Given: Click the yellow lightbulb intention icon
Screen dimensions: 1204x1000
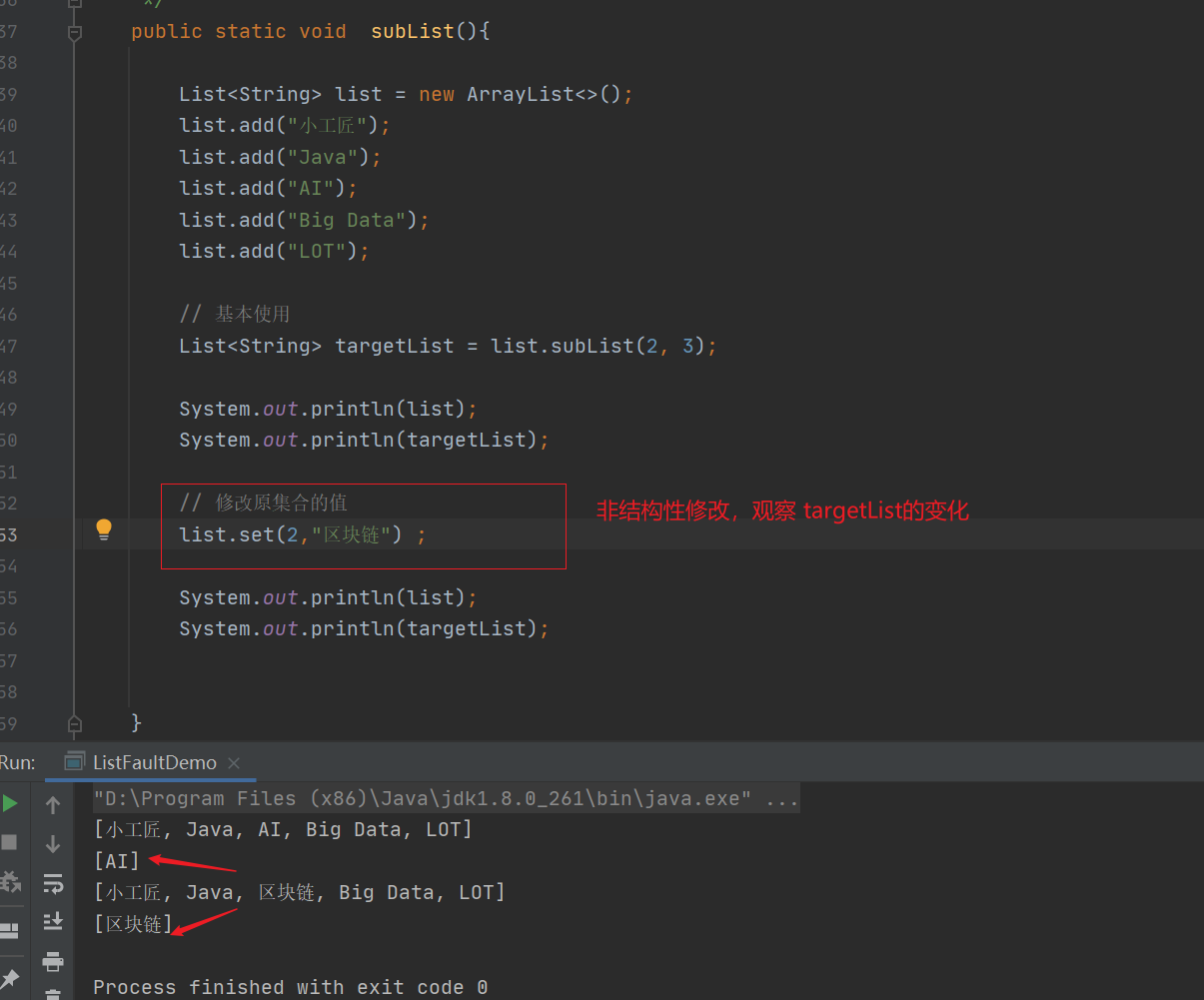Looking at the screenshot, I should (104, 529).
